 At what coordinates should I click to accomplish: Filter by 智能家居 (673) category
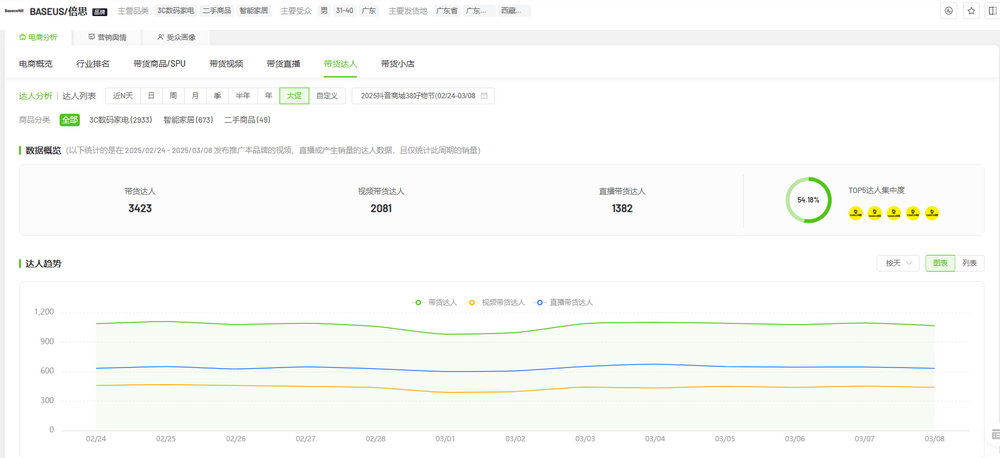pyautogui.click(x=188, y=119)
